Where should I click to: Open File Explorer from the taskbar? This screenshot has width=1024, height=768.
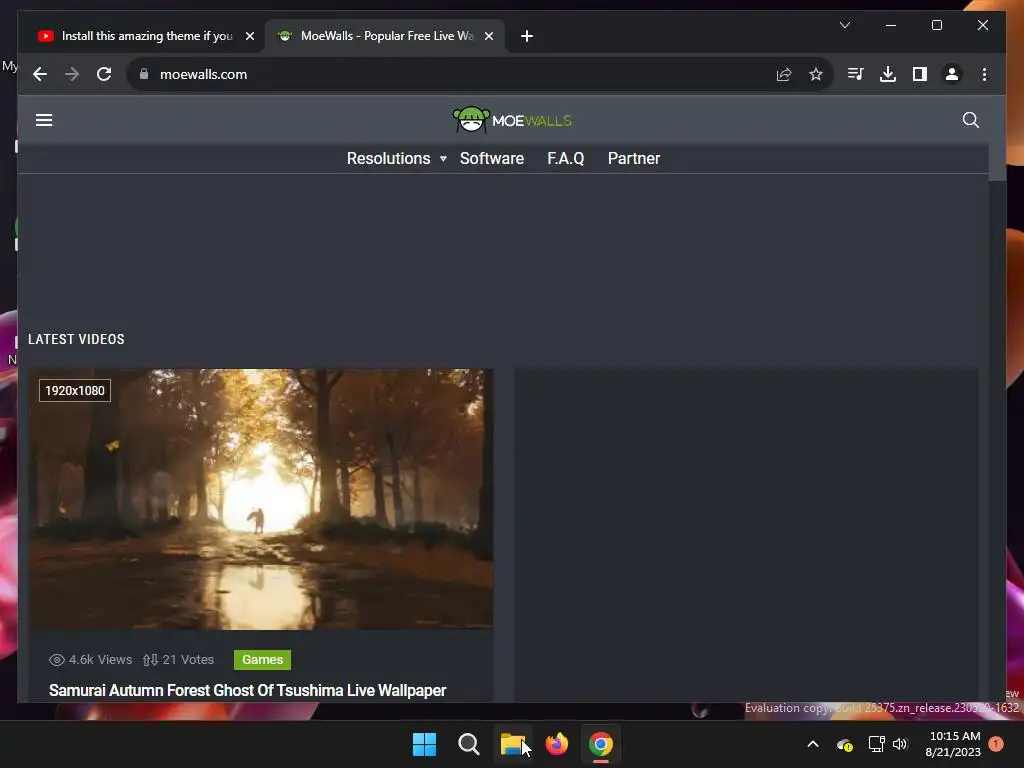513,744
